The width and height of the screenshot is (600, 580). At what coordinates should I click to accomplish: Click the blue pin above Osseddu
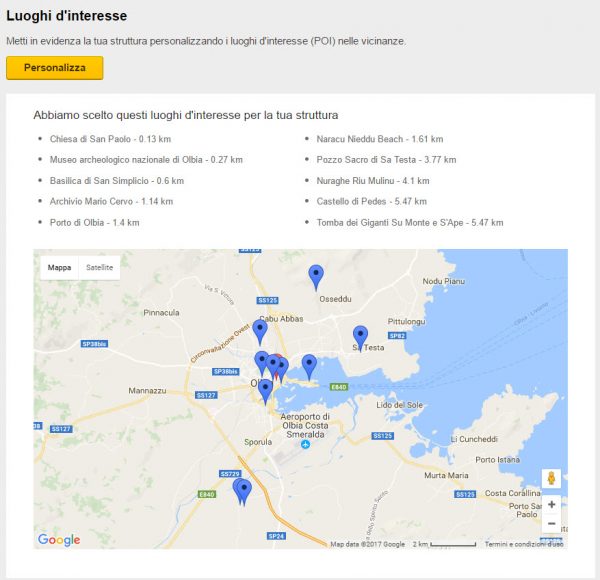(x=316, y=275)
